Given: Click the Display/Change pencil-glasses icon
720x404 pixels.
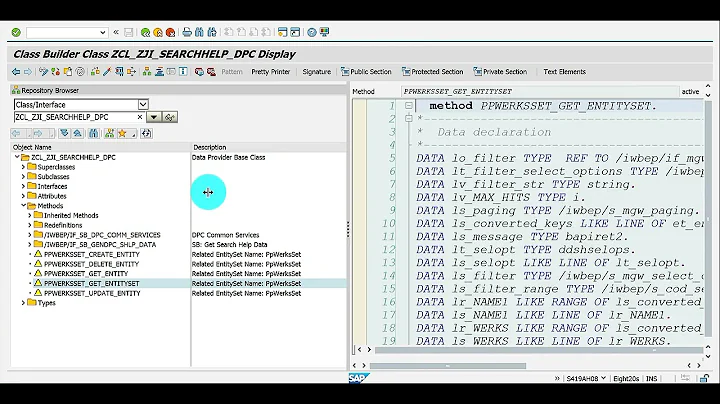Looking at the screenshot, I should pos(44,72).
